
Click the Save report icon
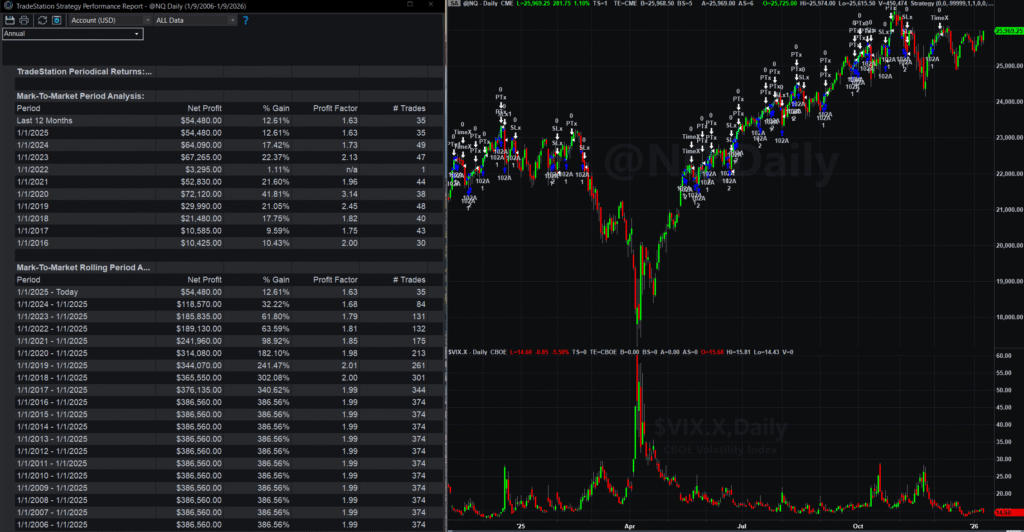[x=9, y=20]
